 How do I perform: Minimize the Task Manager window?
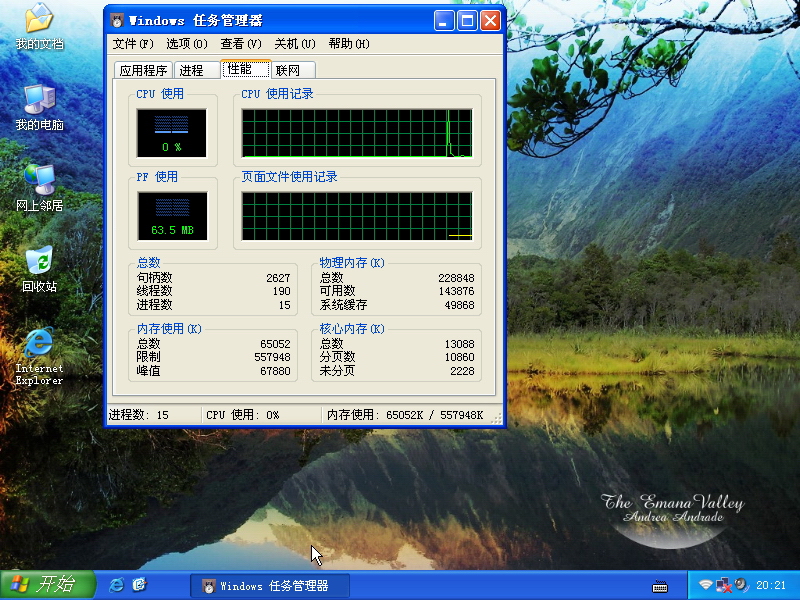tap(444, 21)
